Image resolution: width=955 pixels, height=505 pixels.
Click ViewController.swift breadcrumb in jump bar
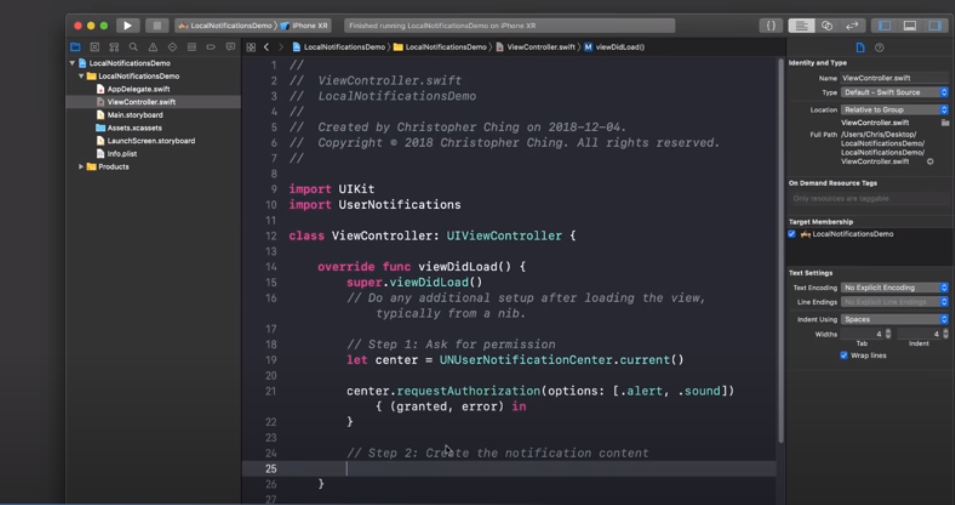click(535, 47)
